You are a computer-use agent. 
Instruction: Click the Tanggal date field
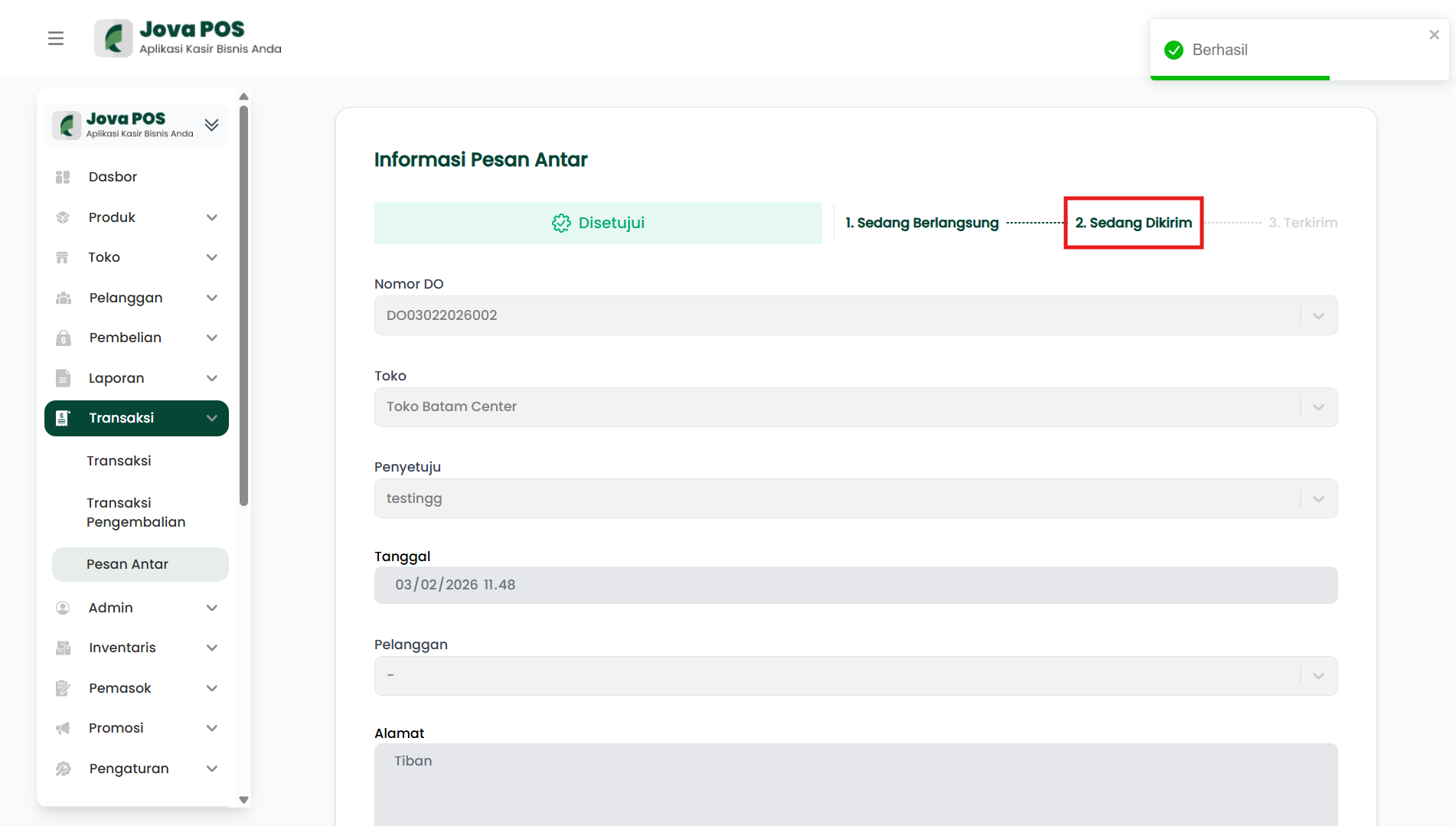point(855,585)
